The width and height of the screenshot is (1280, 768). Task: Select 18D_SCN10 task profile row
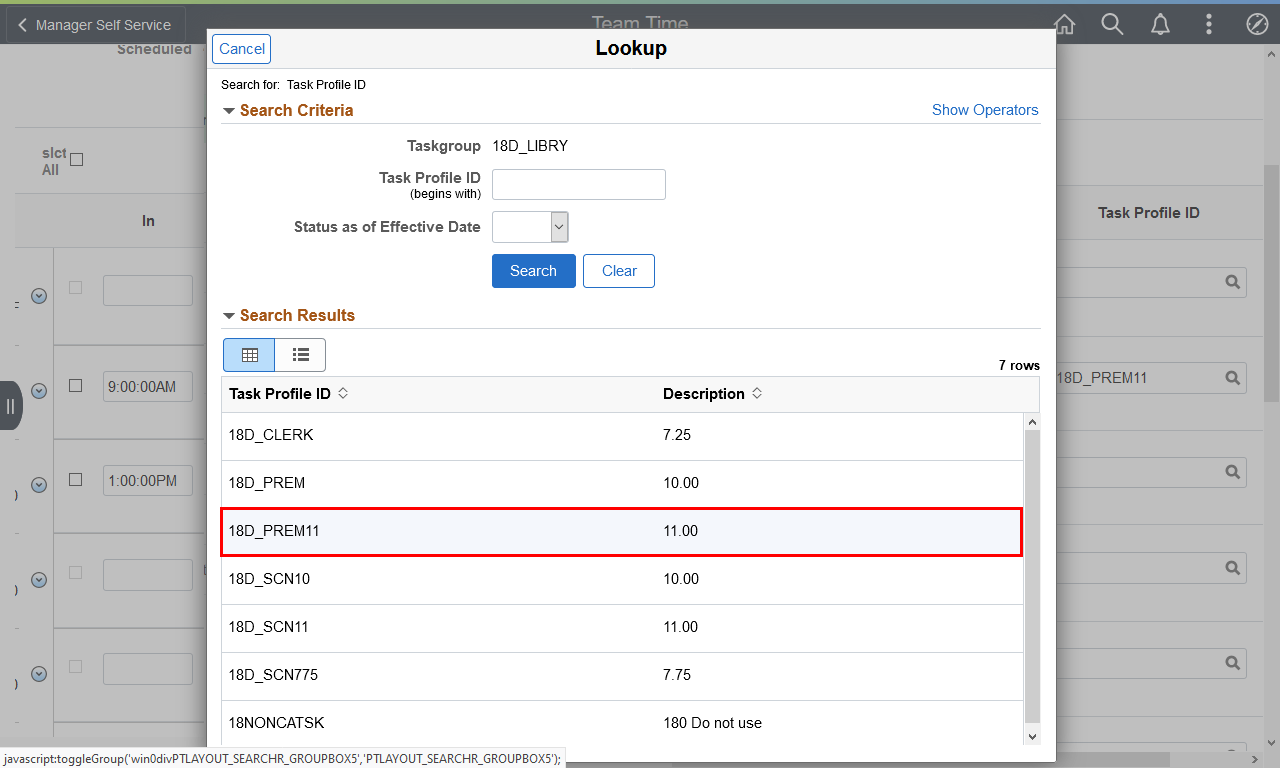622,580
